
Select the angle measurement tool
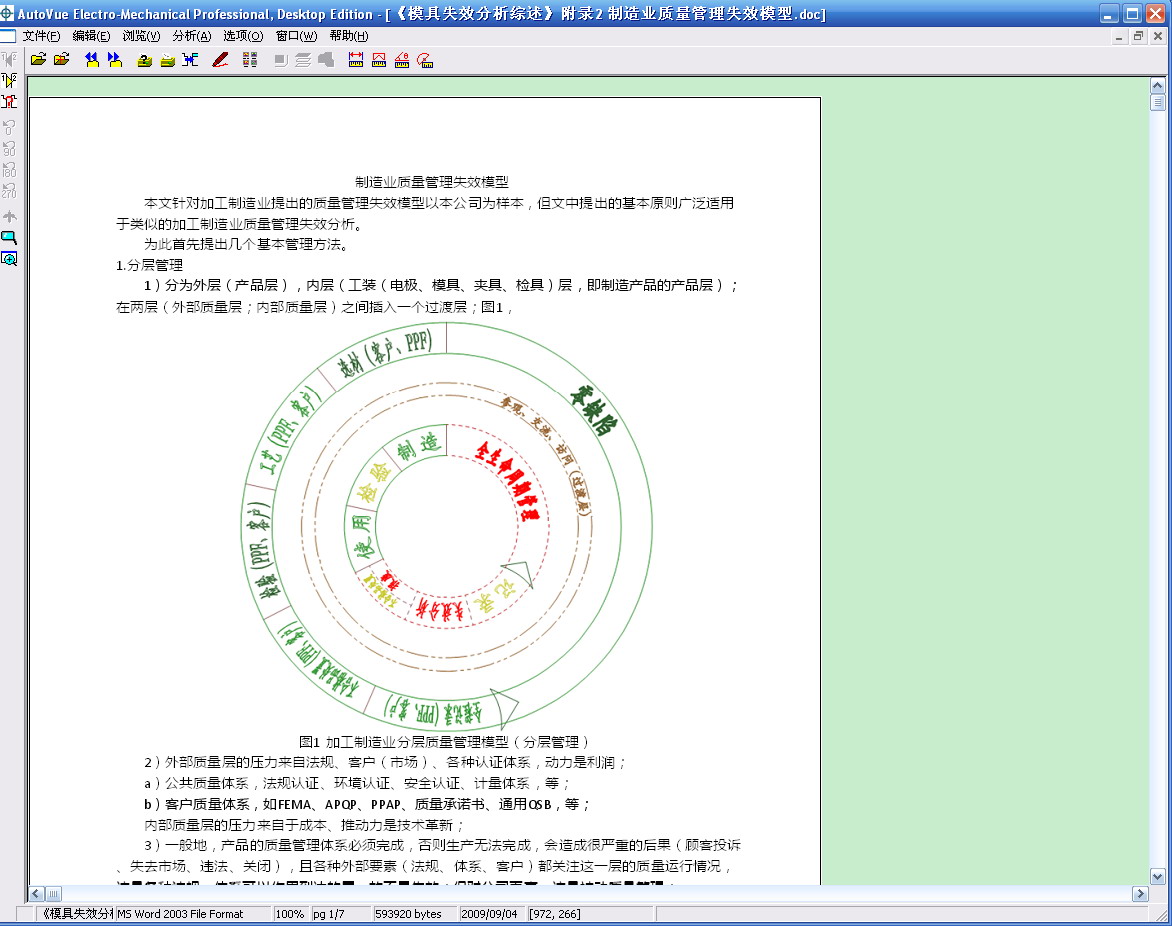(x=402, y=60)
